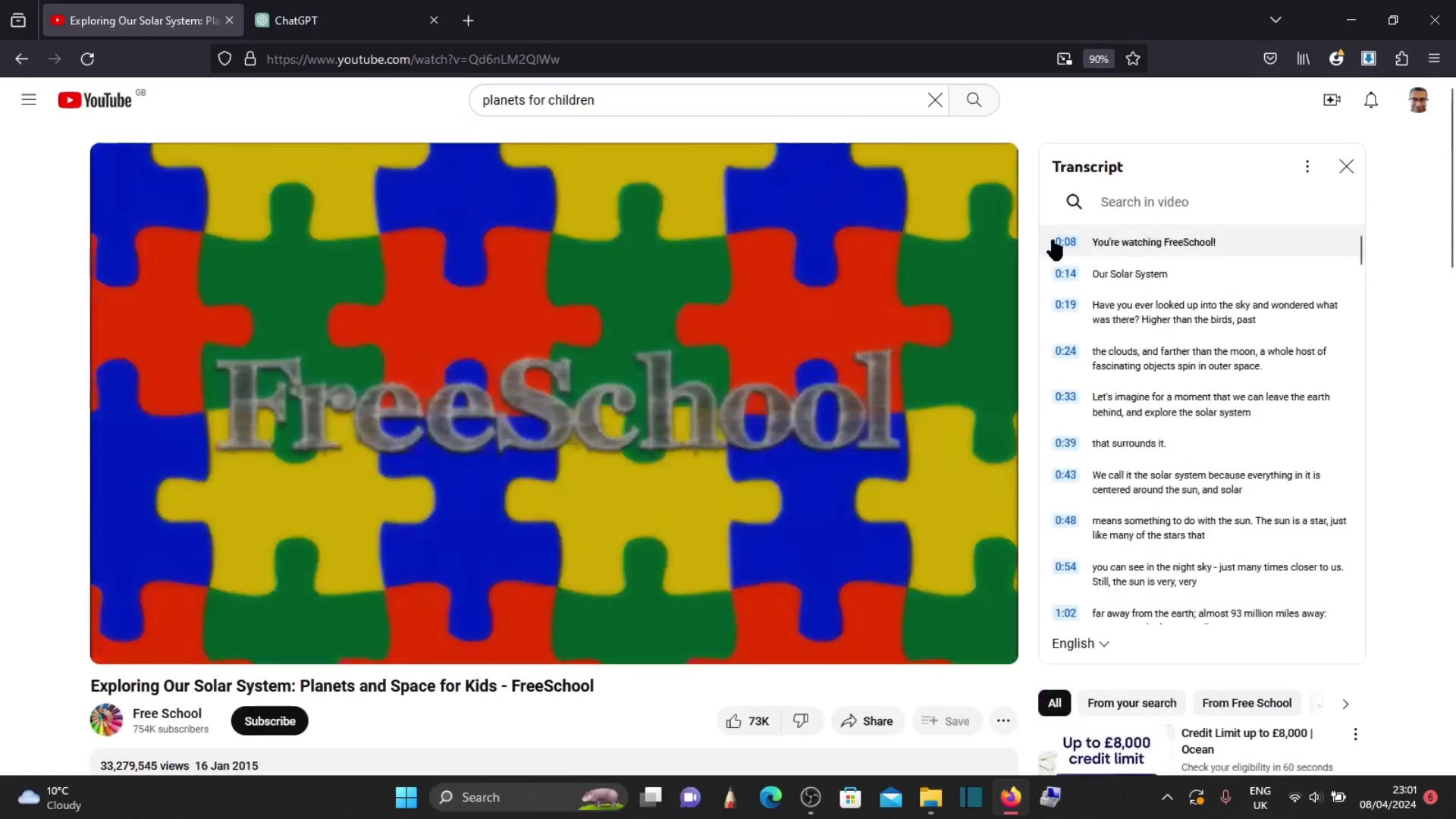The image size is (1456, 819).
Task: Open a new browser tab
Action: coord(468,20)
